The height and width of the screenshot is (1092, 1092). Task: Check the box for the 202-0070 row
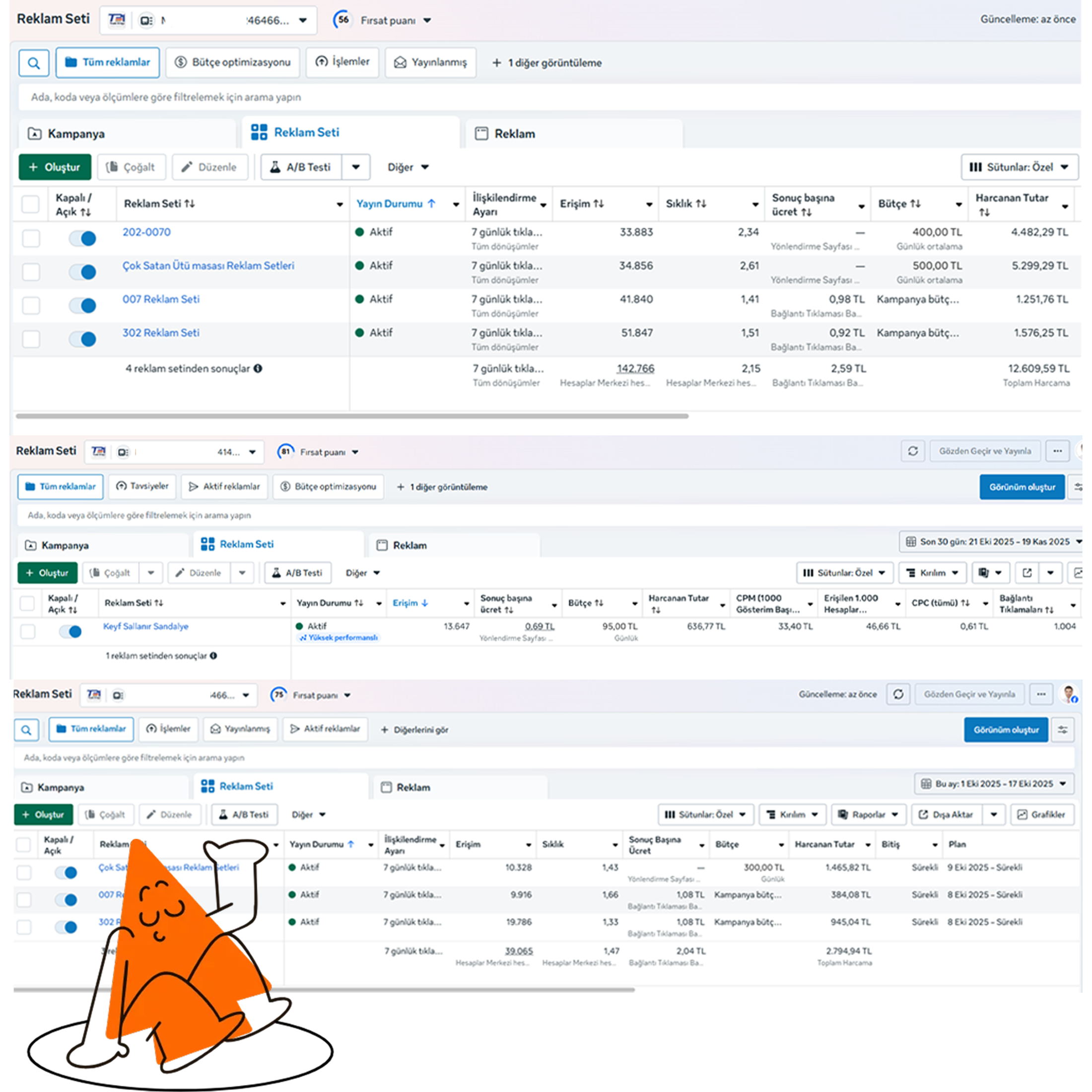coord(31,239)
